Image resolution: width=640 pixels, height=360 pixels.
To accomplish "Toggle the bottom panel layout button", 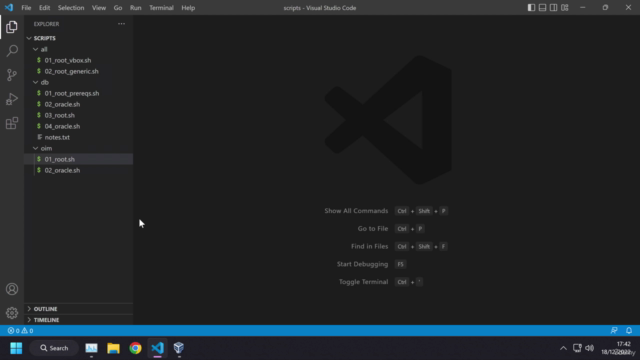I will [x=542, y=8].
